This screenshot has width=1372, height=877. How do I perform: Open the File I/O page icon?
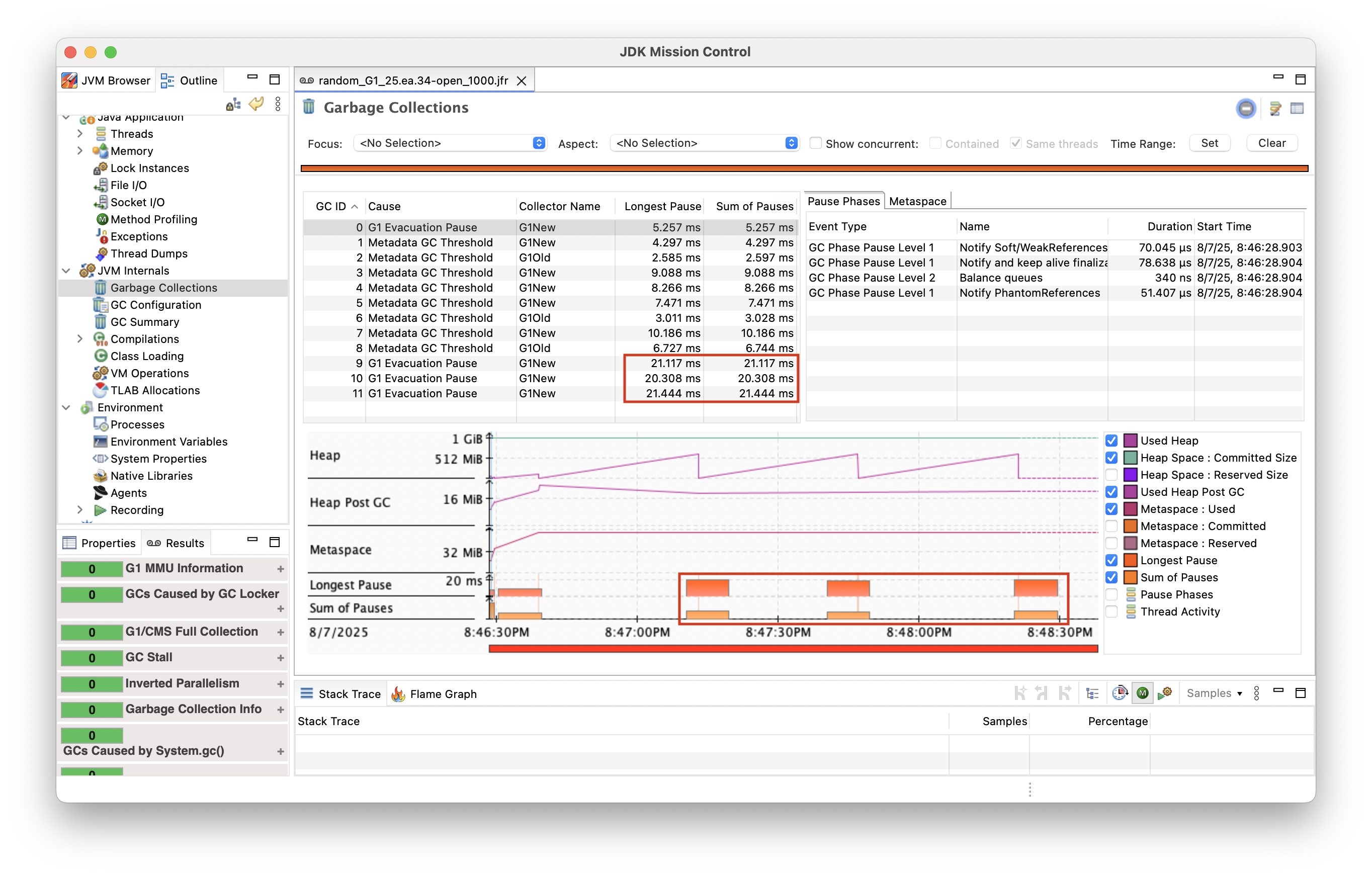pos(101,185)
